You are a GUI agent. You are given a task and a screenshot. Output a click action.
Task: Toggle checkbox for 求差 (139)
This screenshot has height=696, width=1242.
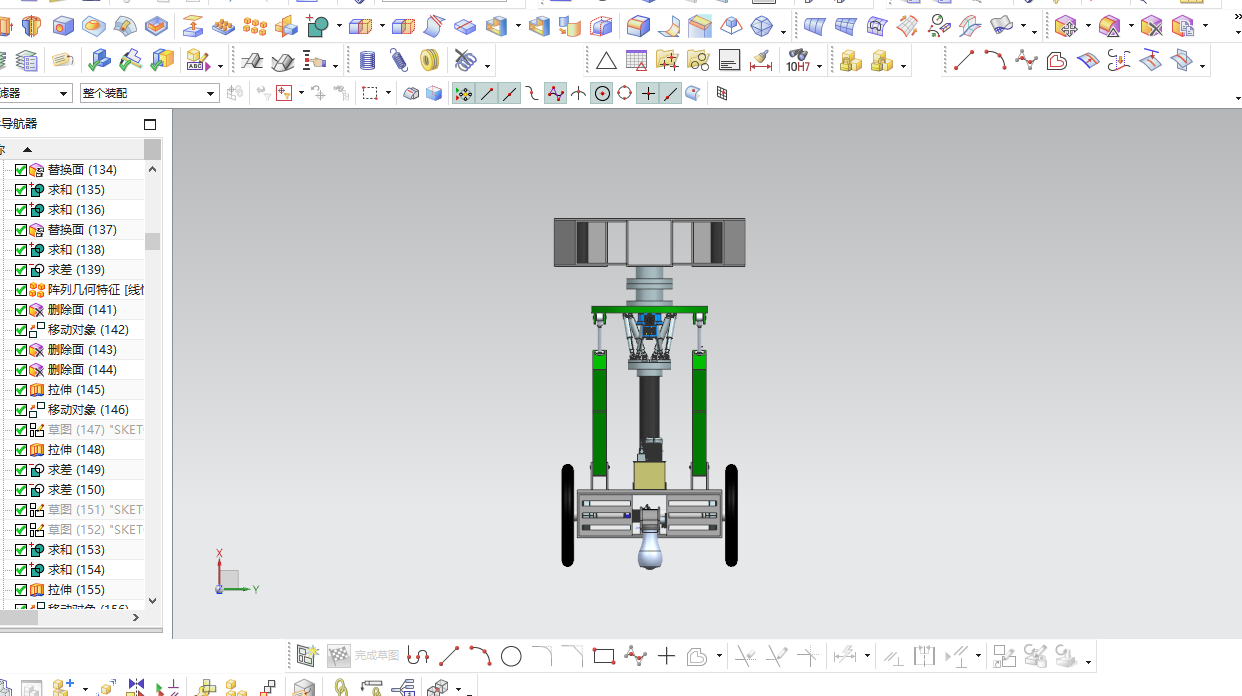point(21,270)
